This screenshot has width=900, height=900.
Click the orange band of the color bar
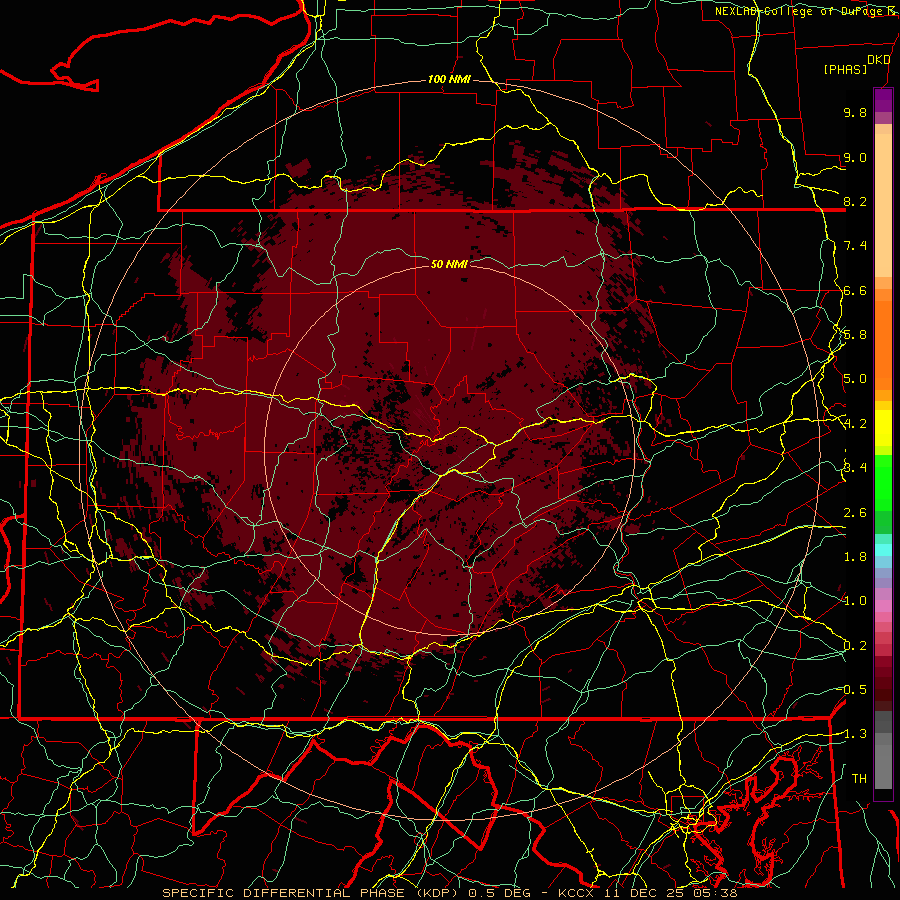pyautogui.click(x=883, y=344)
